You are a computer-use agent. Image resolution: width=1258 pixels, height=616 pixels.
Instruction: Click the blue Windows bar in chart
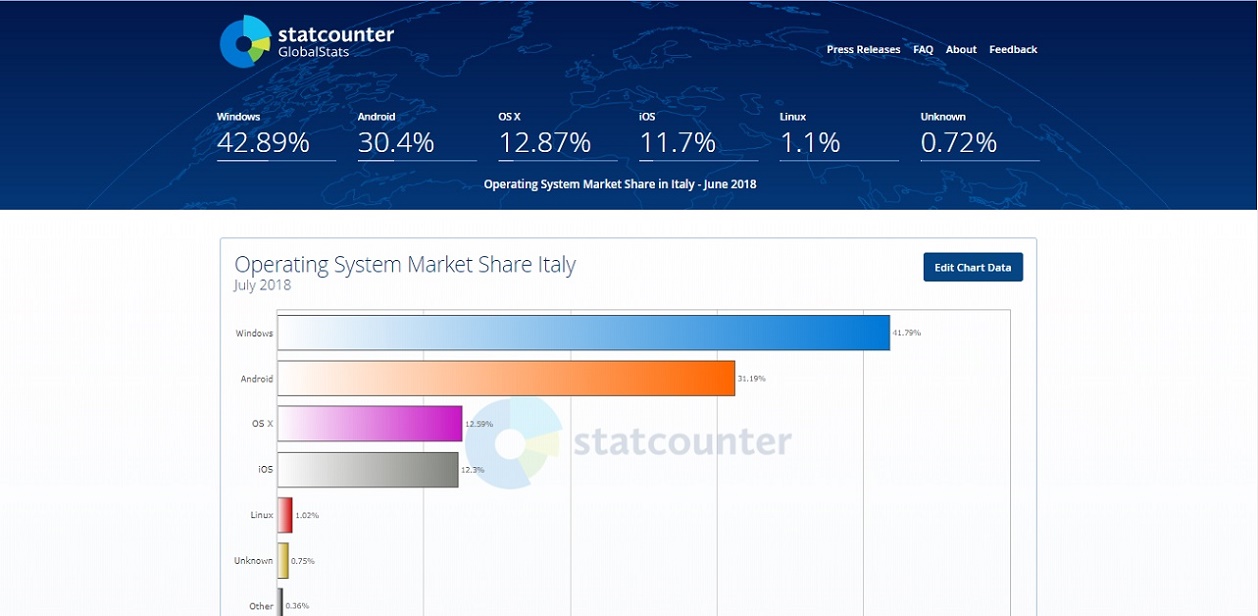584,333
